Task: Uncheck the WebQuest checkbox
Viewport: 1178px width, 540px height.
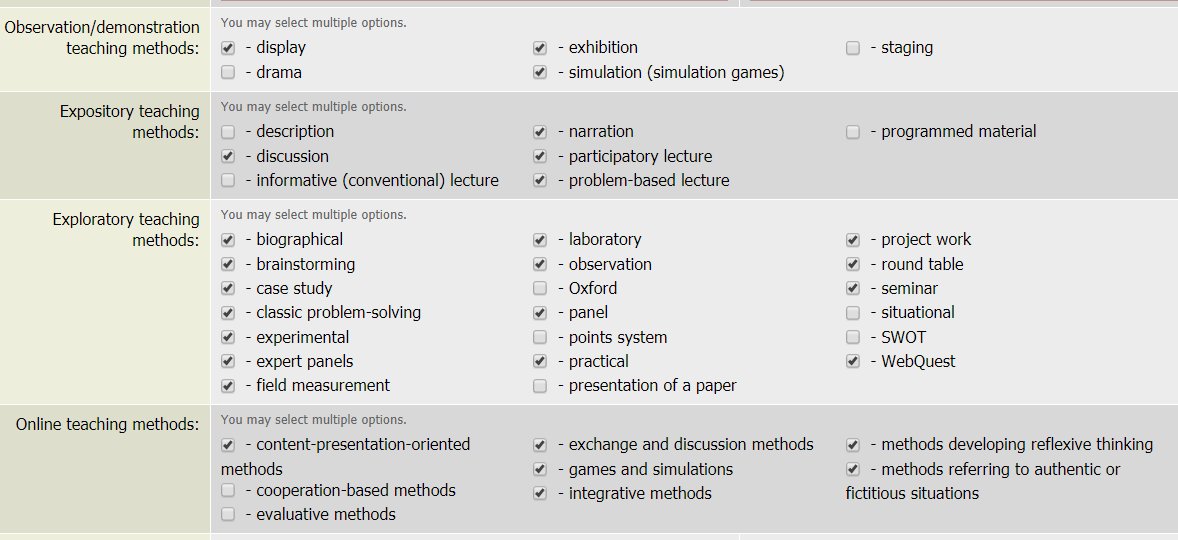Action: pyautogui.click(x=853, y=361)
